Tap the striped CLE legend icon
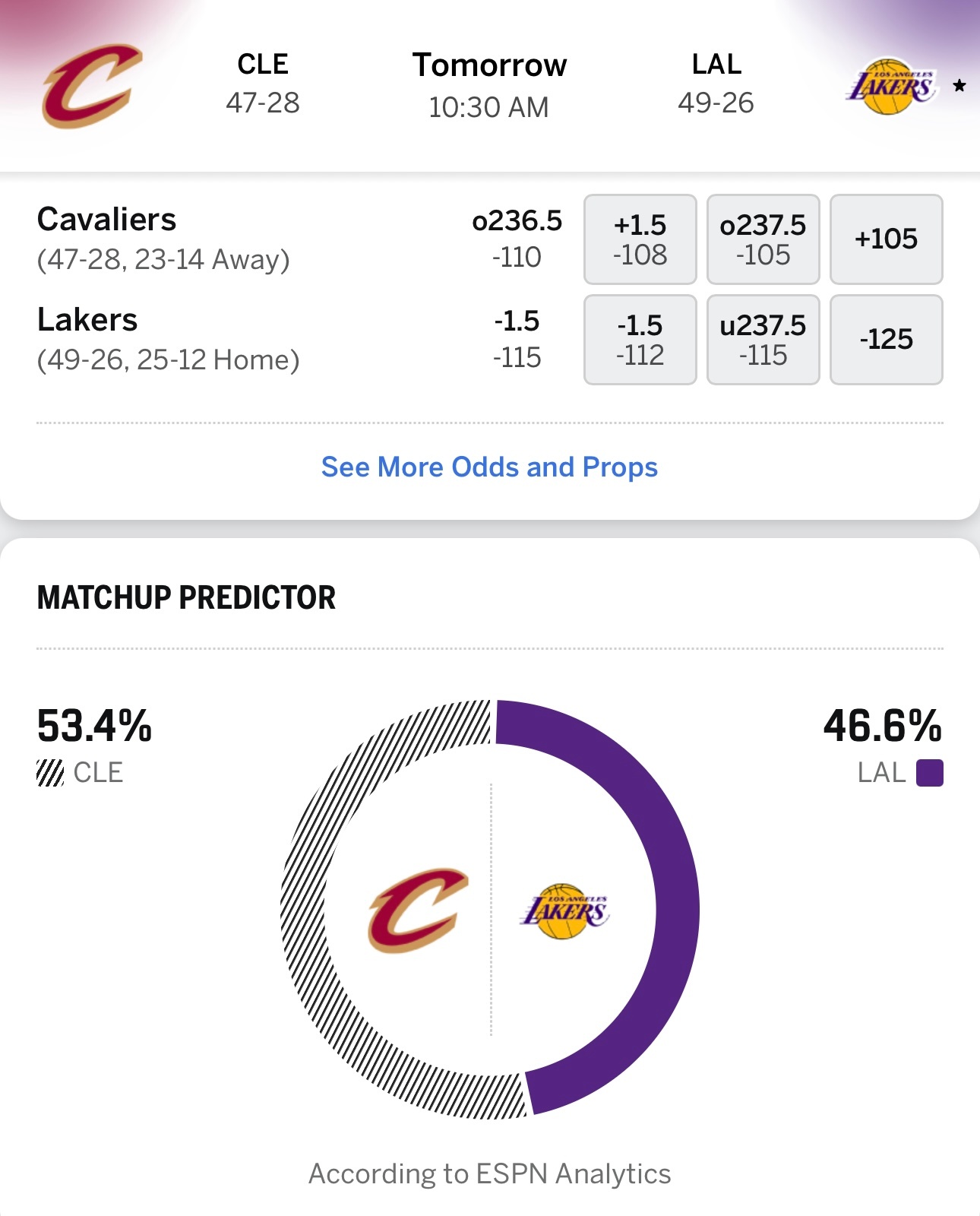The height and width of the screenshot is (1216, 980). point(50,773)
